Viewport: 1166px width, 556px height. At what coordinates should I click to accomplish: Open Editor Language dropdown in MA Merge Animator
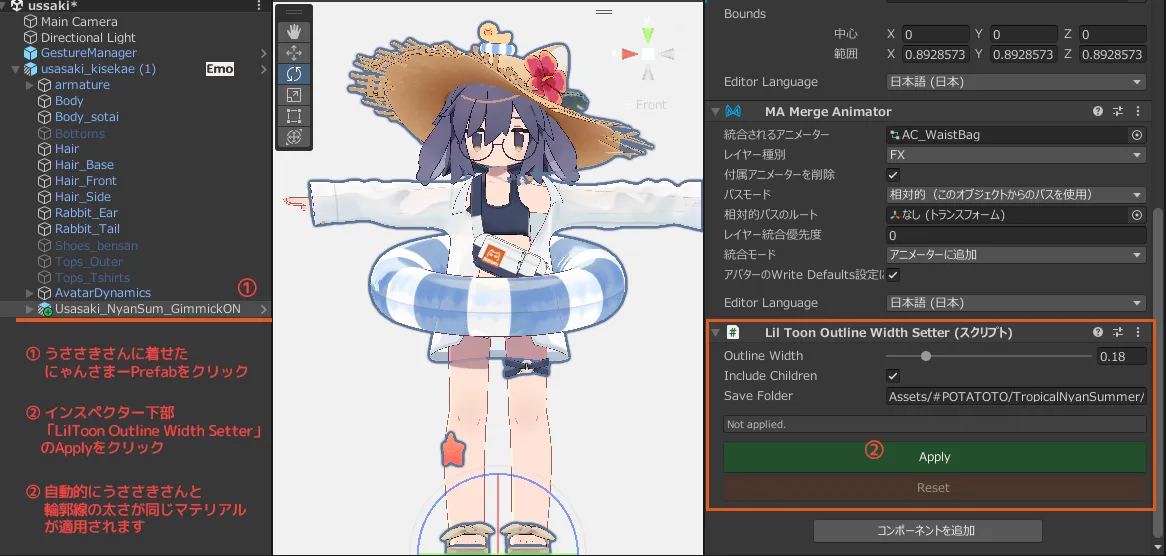coord(1016,303)
